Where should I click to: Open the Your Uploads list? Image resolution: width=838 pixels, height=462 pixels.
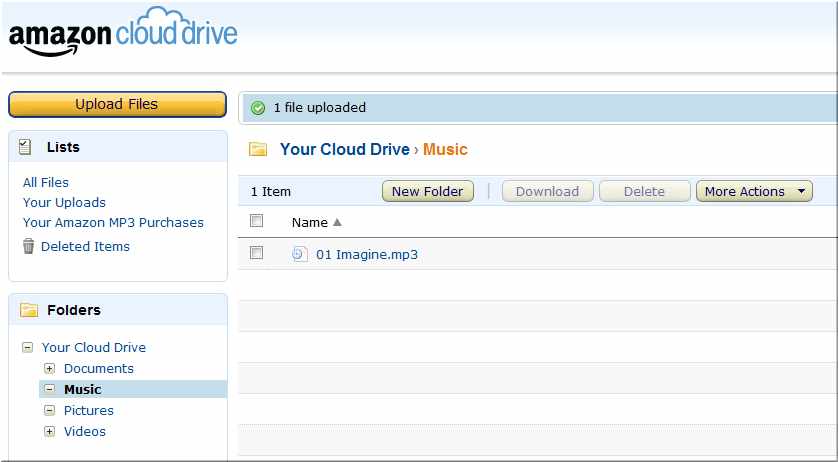64,203
